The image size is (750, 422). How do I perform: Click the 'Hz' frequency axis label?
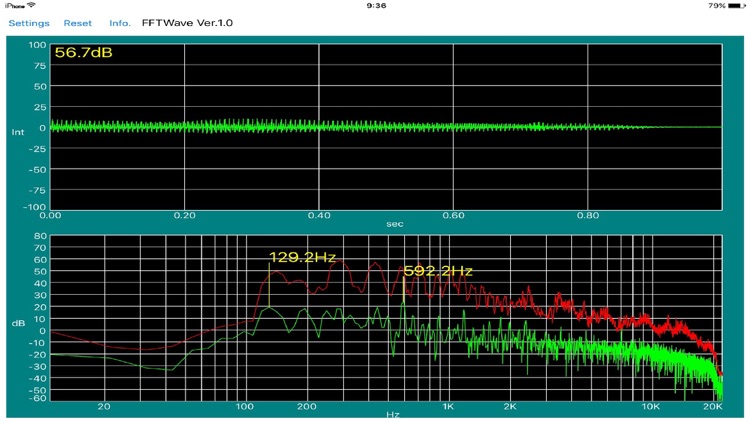point(393,414)
